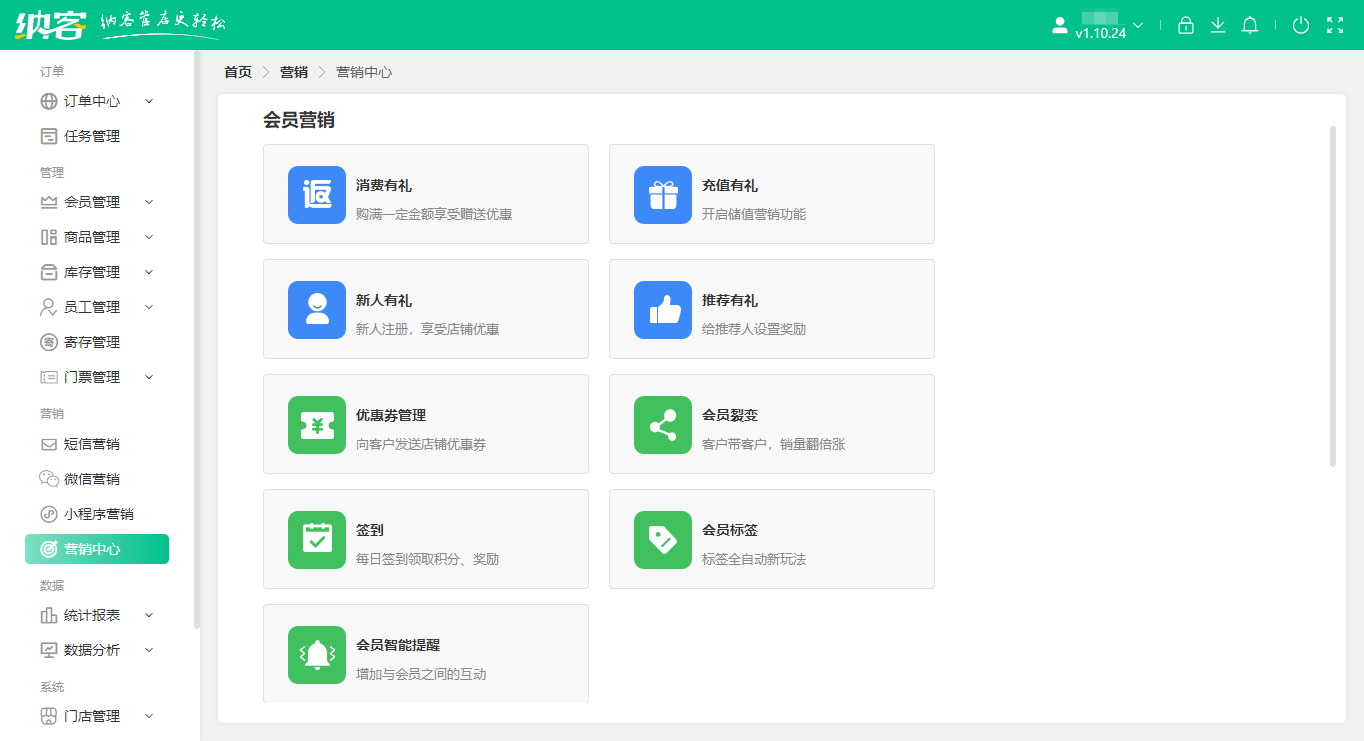Click 首页 in the breadcrumb
Image resolution: width=1364 pixels, height=741 pixels.
(238, 72)
